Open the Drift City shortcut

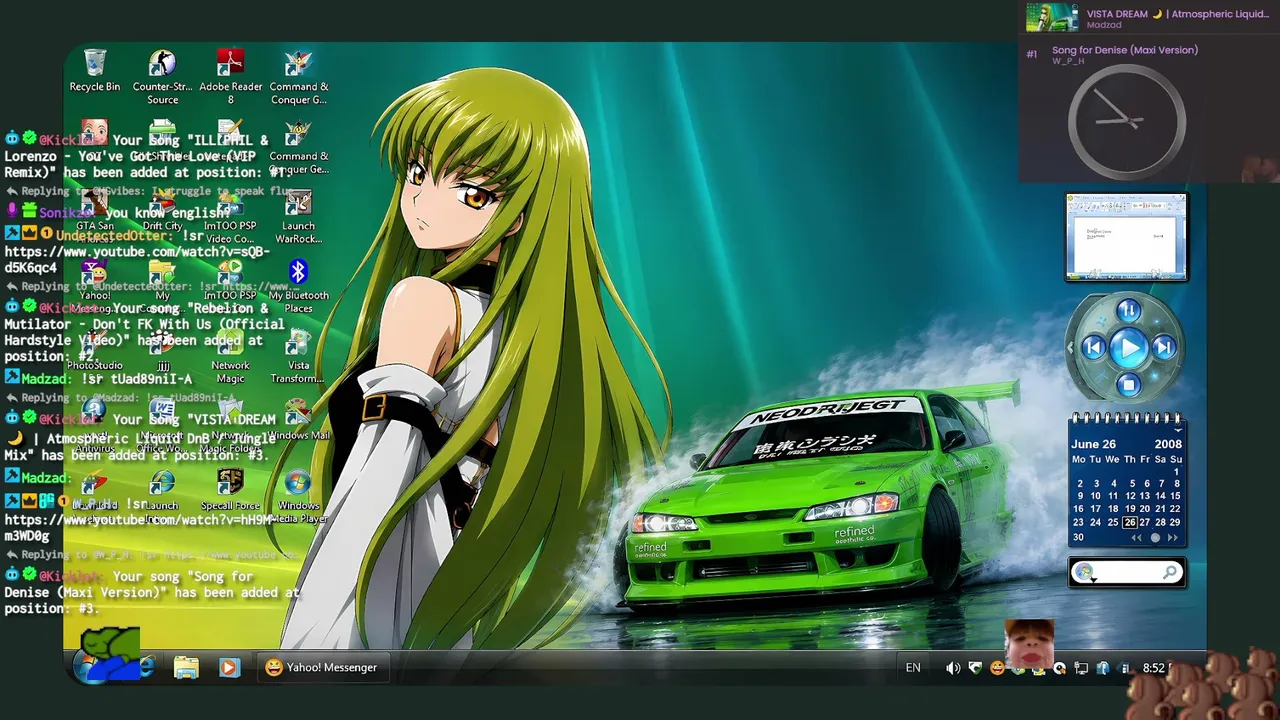pos(162,212)
